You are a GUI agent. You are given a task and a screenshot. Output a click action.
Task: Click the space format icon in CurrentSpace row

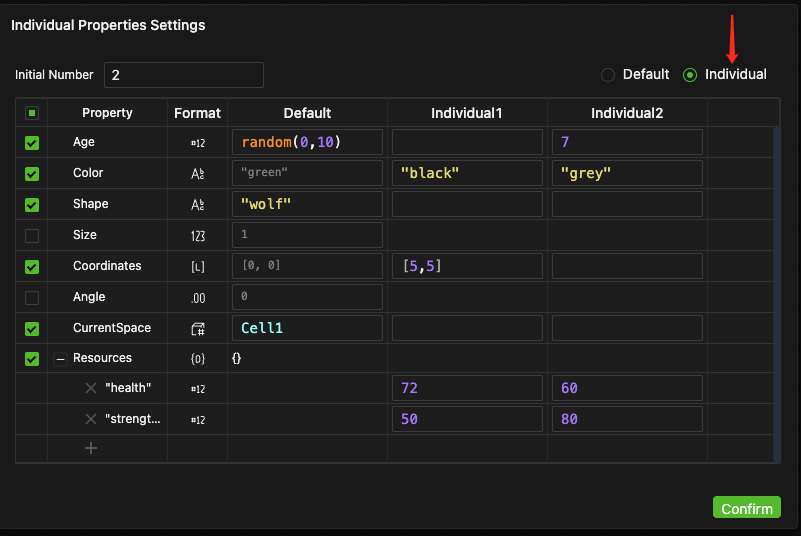[x=198, y=329]
